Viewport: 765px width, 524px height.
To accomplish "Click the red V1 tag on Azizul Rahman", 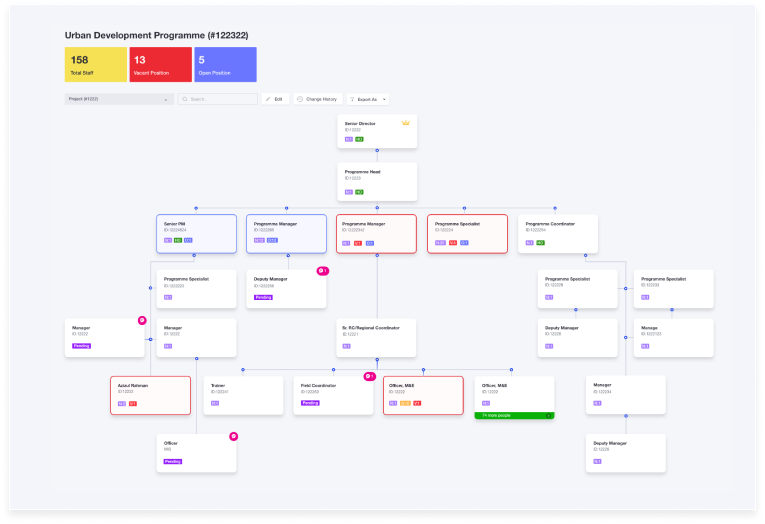I will coord(133,403).
